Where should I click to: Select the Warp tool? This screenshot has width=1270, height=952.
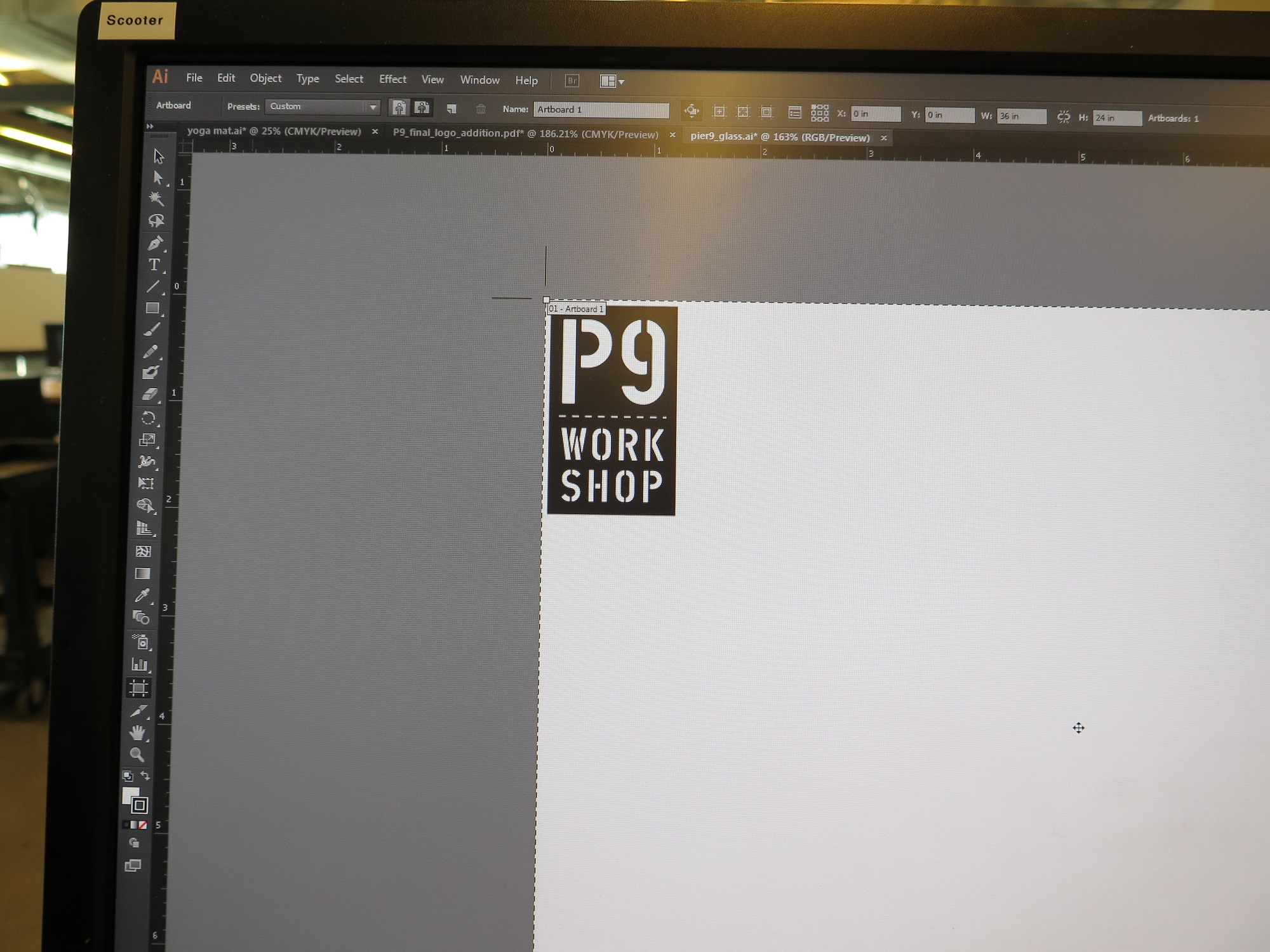tap(147, 462)
